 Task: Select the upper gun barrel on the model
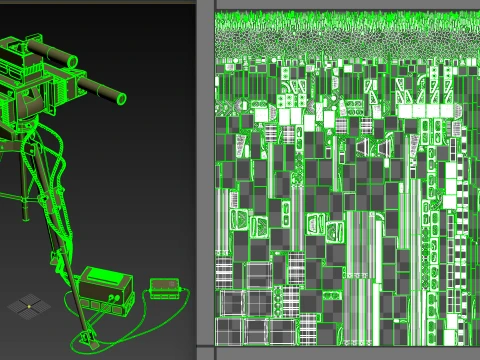(52, 53)
